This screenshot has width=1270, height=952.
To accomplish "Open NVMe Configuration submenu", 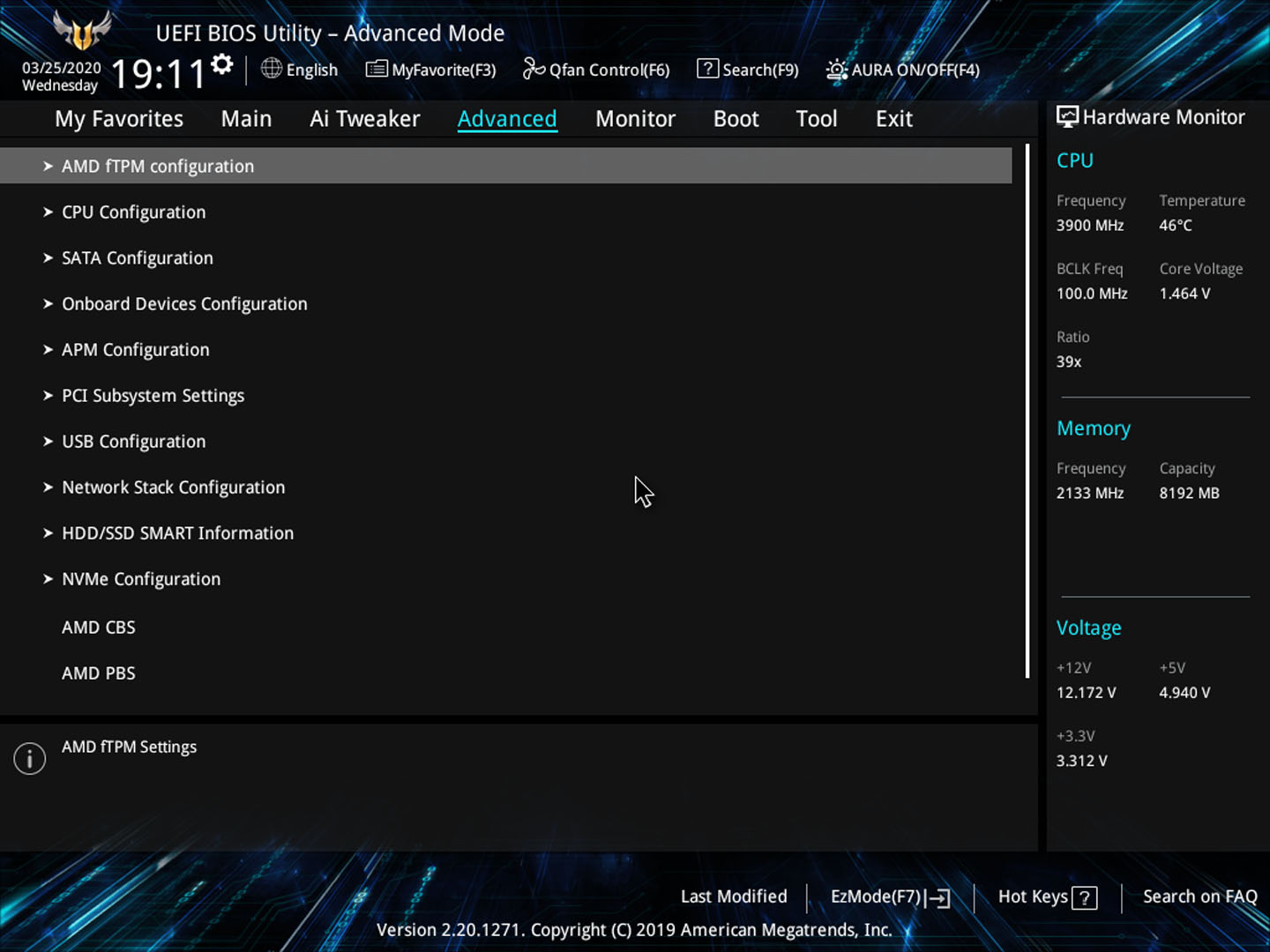I will pyautogui.click(x=141, y=579).
